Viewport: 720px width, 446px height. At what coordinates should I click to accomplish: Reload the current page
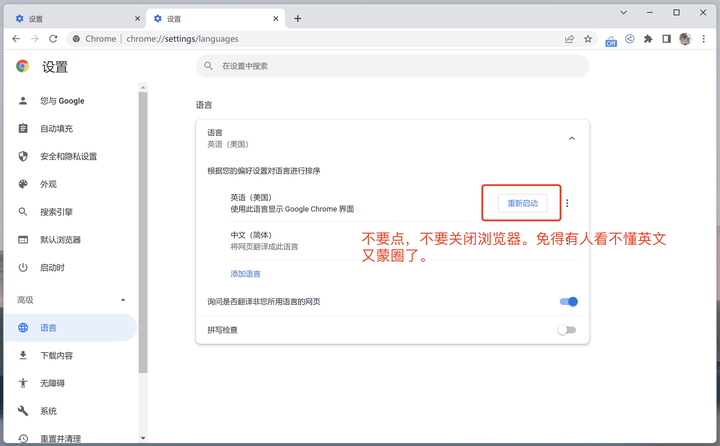click(x=53, y=39)
